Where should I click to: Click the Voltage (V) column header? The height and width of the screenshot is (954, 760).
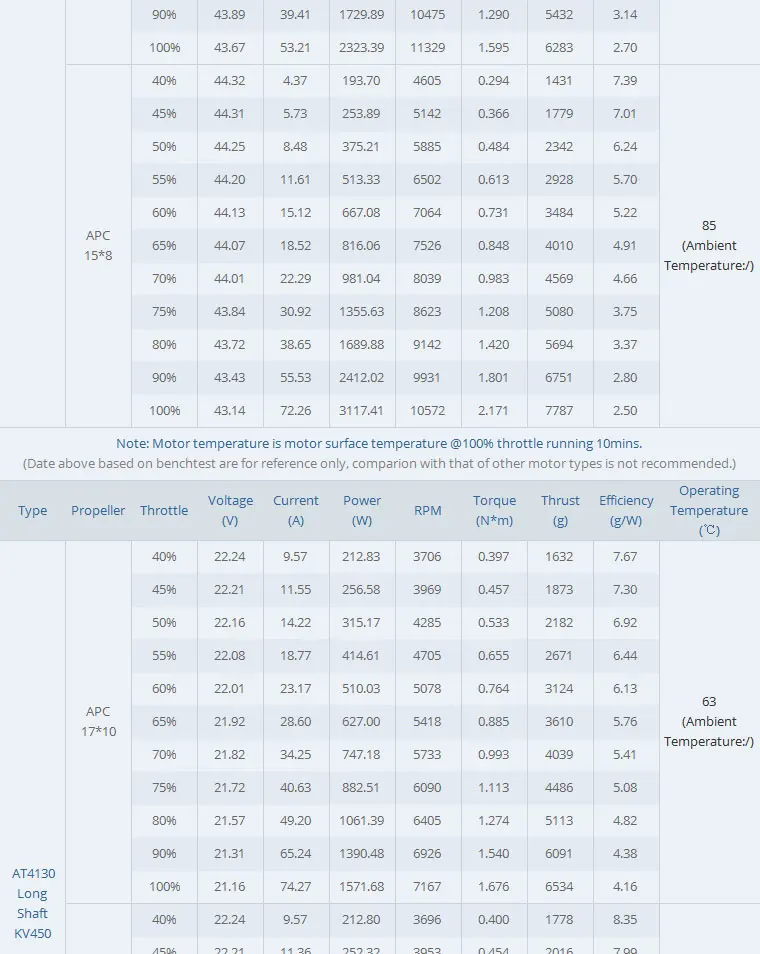point(230,510)
